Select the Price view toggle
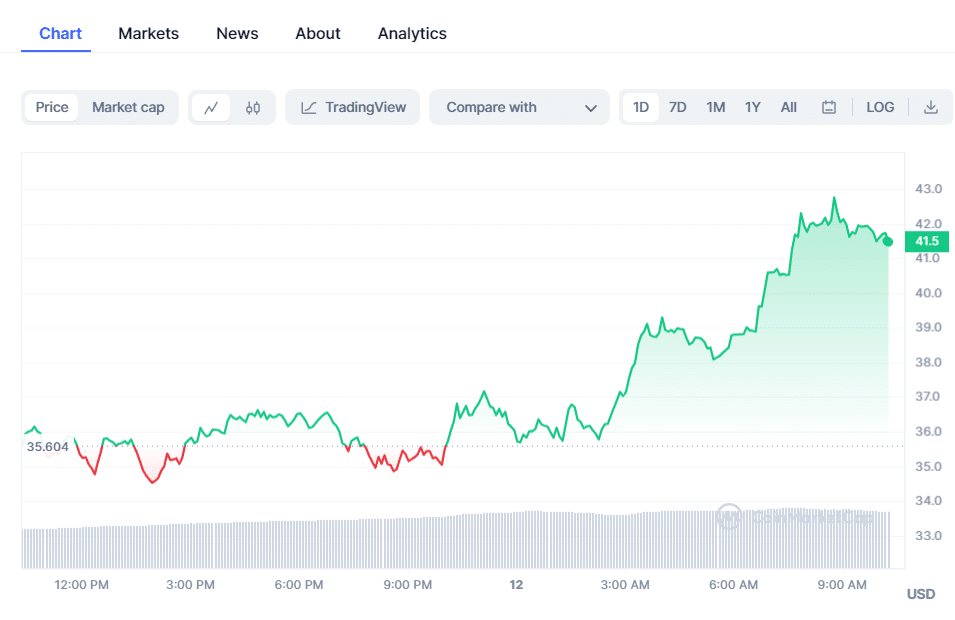The image size is (955, 620). pos(52,108)
